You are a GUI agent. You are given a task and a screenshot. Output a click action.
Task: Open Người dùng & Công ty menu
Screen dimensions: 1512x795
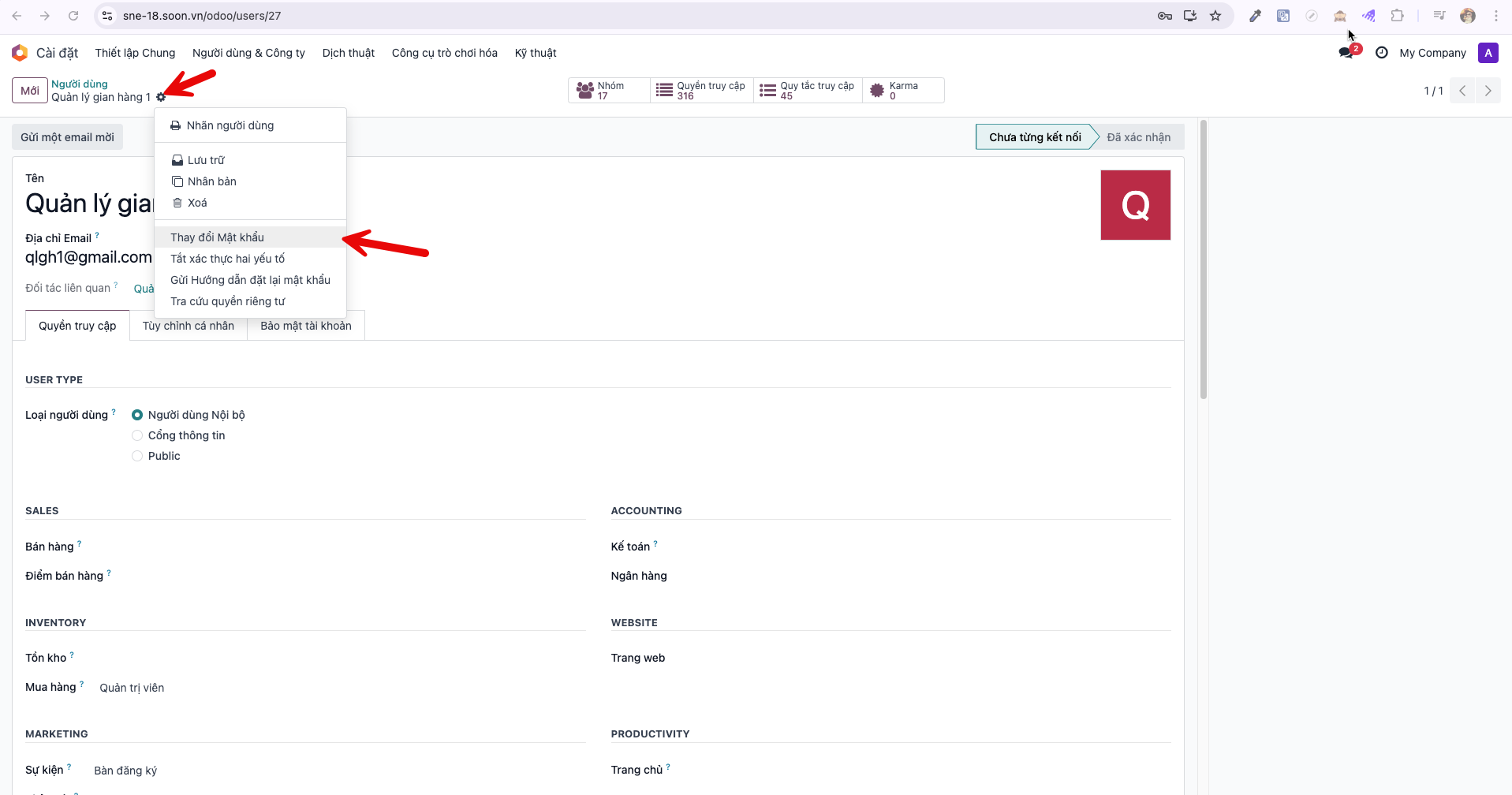[248, 53]
